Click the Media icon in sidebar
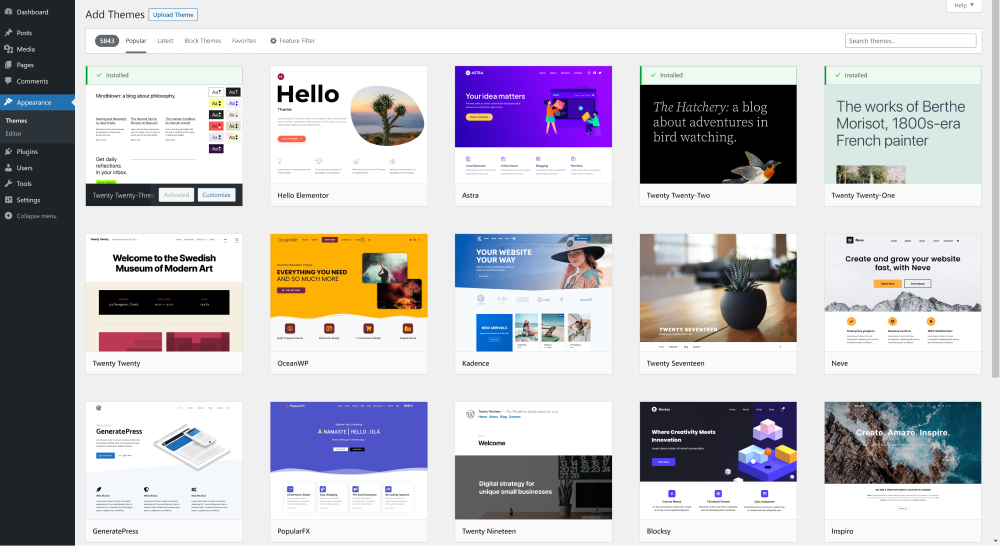Viewport: 1000px width, 546px height. pos(8,48)
